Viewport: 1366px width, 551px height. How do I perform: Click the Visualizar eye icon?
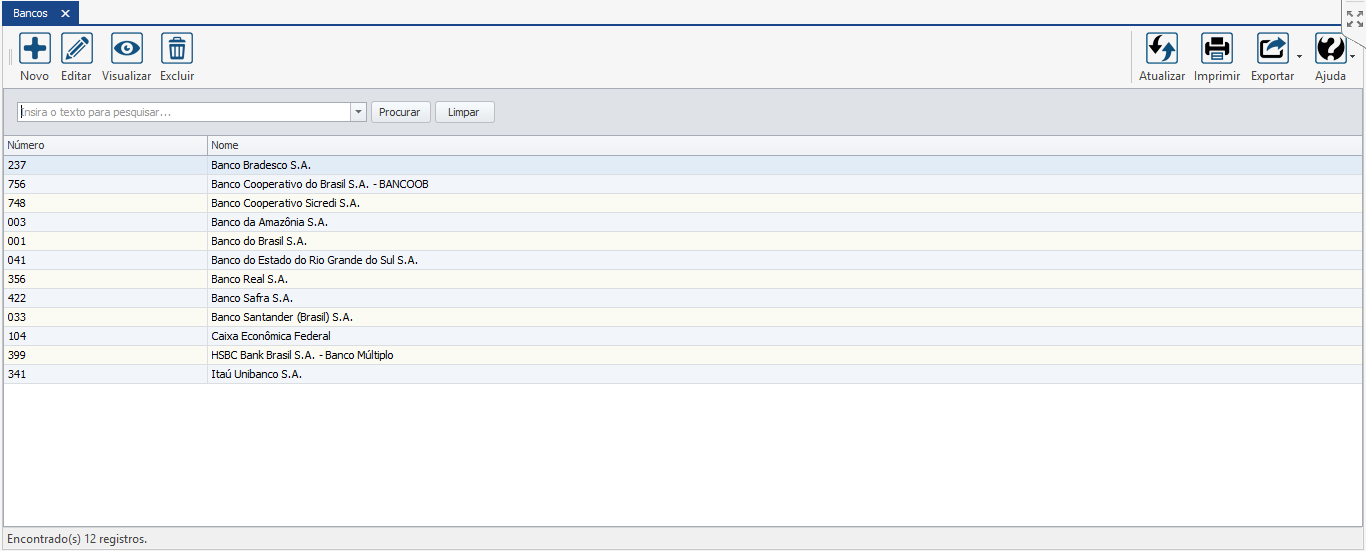point(127,49)
